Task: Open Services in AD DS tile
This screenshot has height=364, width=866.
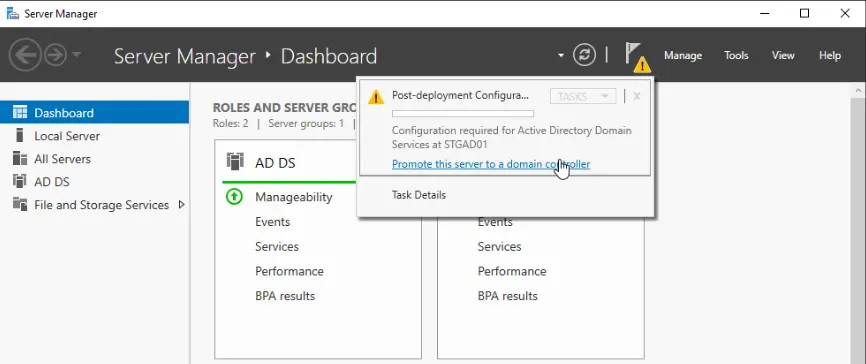Action: (277, 246)
